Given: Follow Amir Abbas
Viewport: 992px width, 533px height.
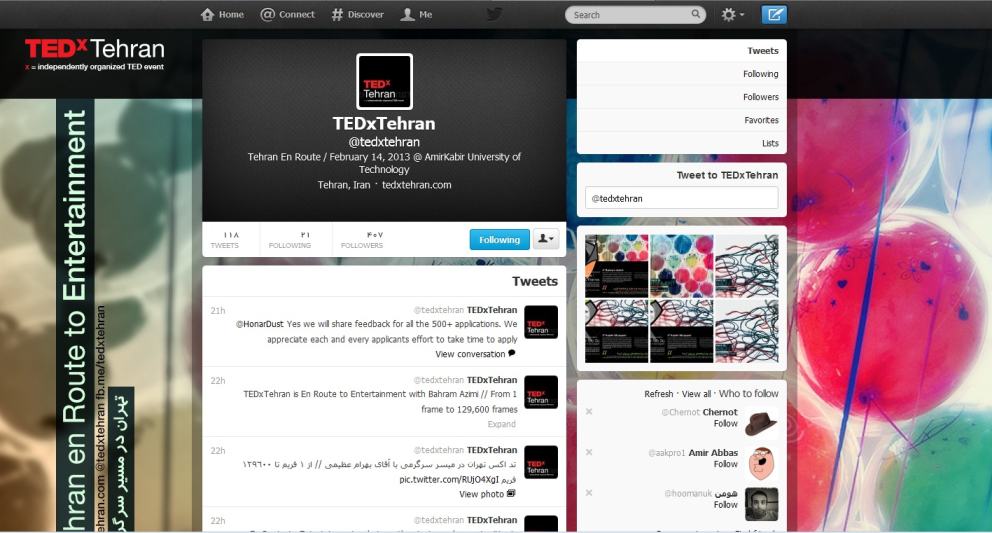Looking at the screenshot, I should (x=726, y=464).
